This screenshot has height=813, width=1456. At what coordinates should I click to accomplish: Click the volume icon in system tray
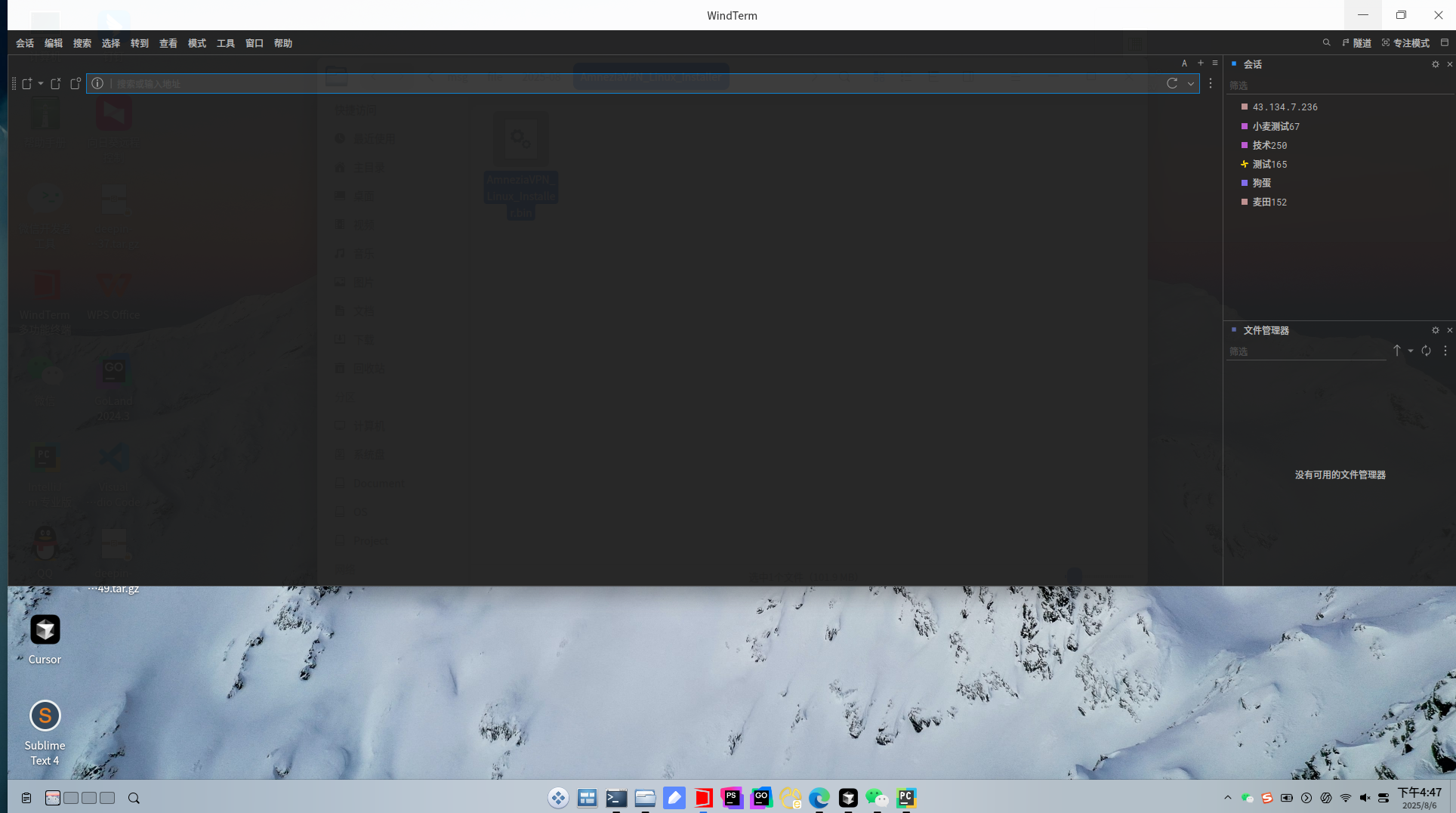click(1365, 798)
